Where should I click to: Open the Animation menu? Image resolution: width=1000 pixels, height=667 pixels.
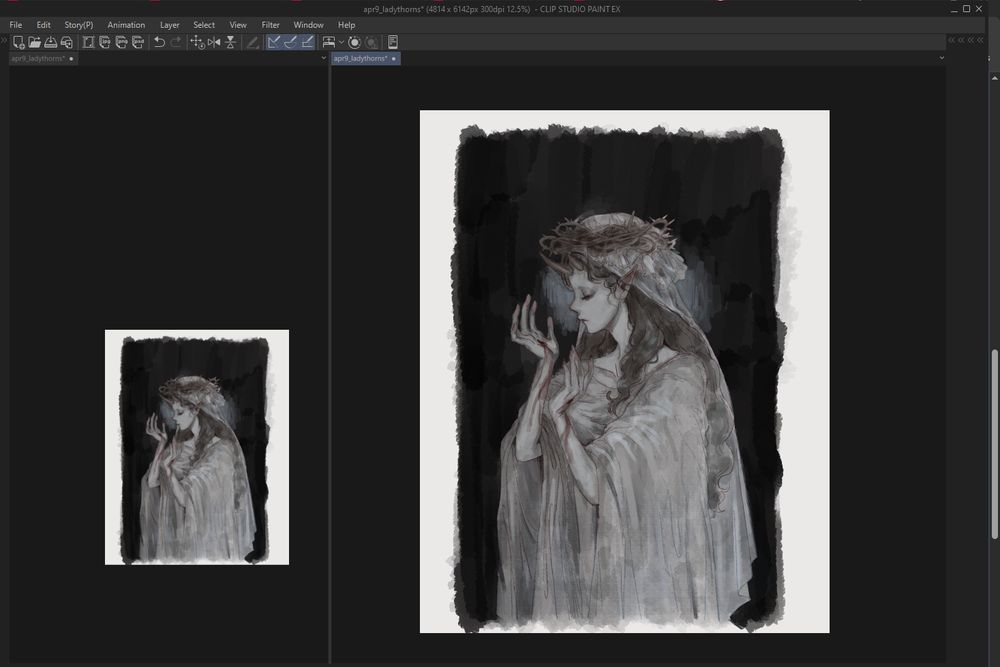click(x=125, y=24)
